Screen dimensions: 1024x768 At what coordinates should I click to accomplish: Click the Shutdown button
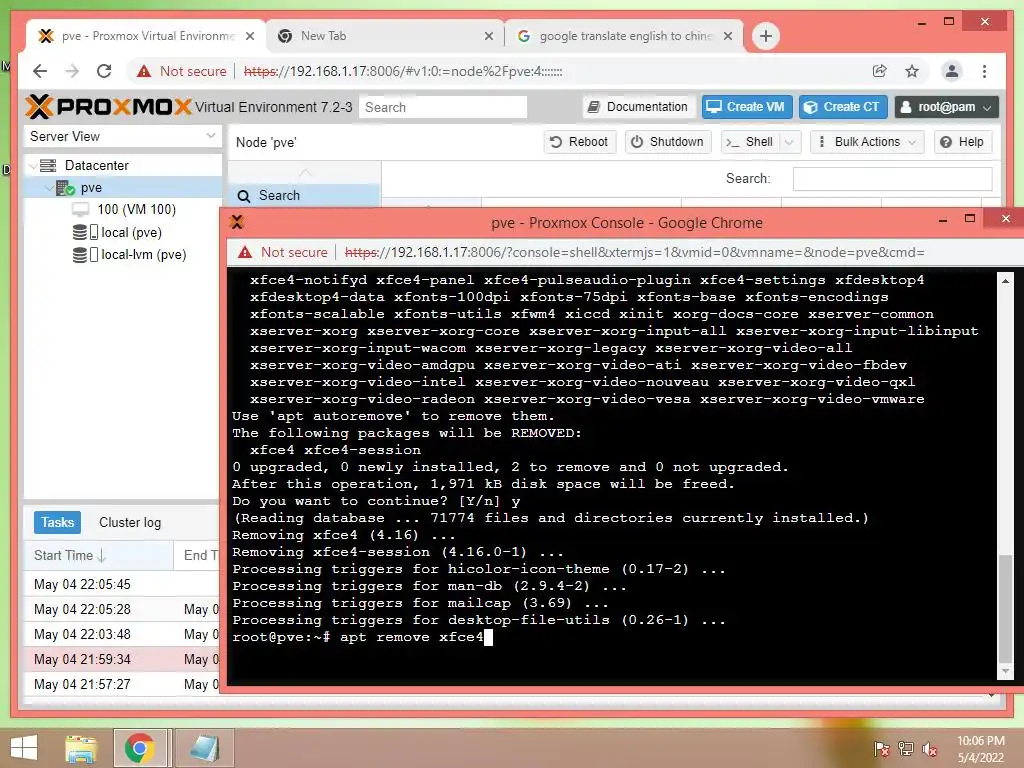coord(667,142)
